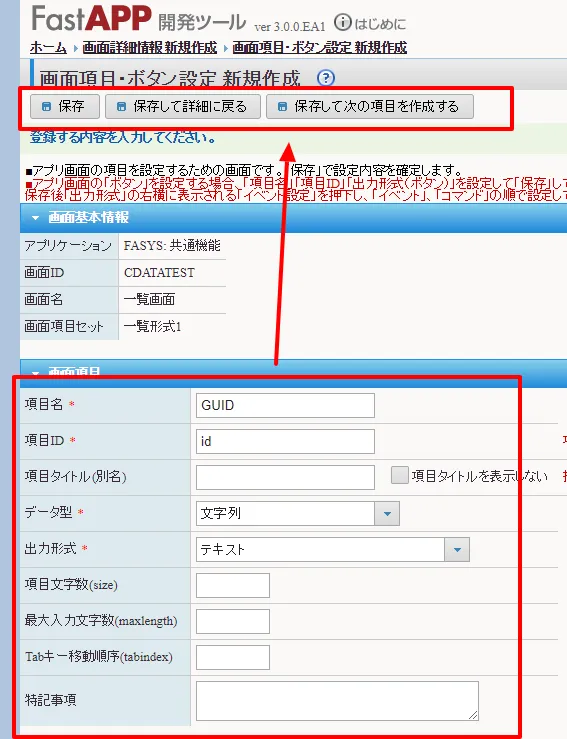567x739 pixels.
Task: Click the 一覧画面 screen name value
Action: 149,299
